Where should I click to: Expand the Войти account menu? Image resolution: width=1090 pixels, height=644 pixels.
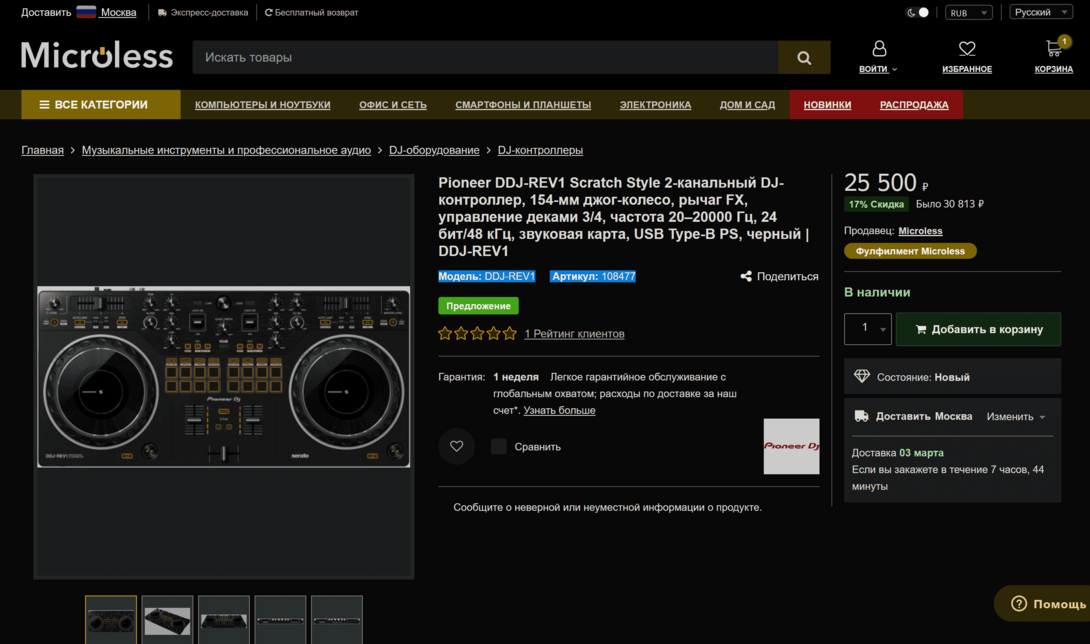pos(878,69)
